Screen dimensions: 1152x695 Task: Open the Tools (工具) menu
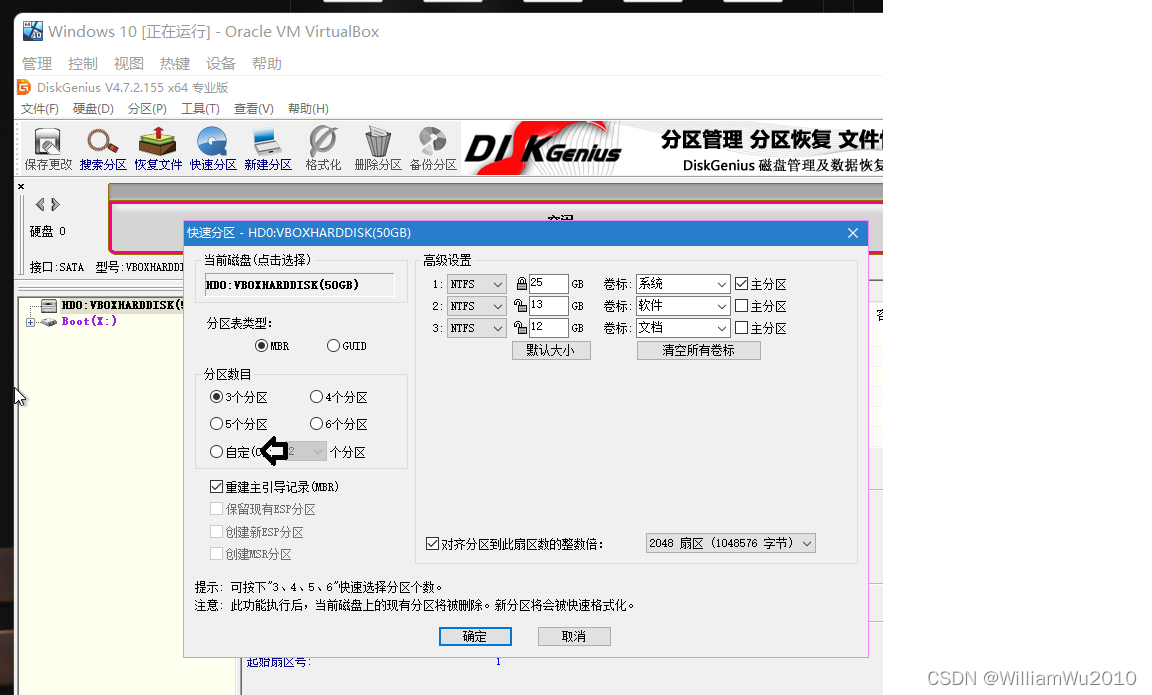pyautogui.click(x=201, y=109)
